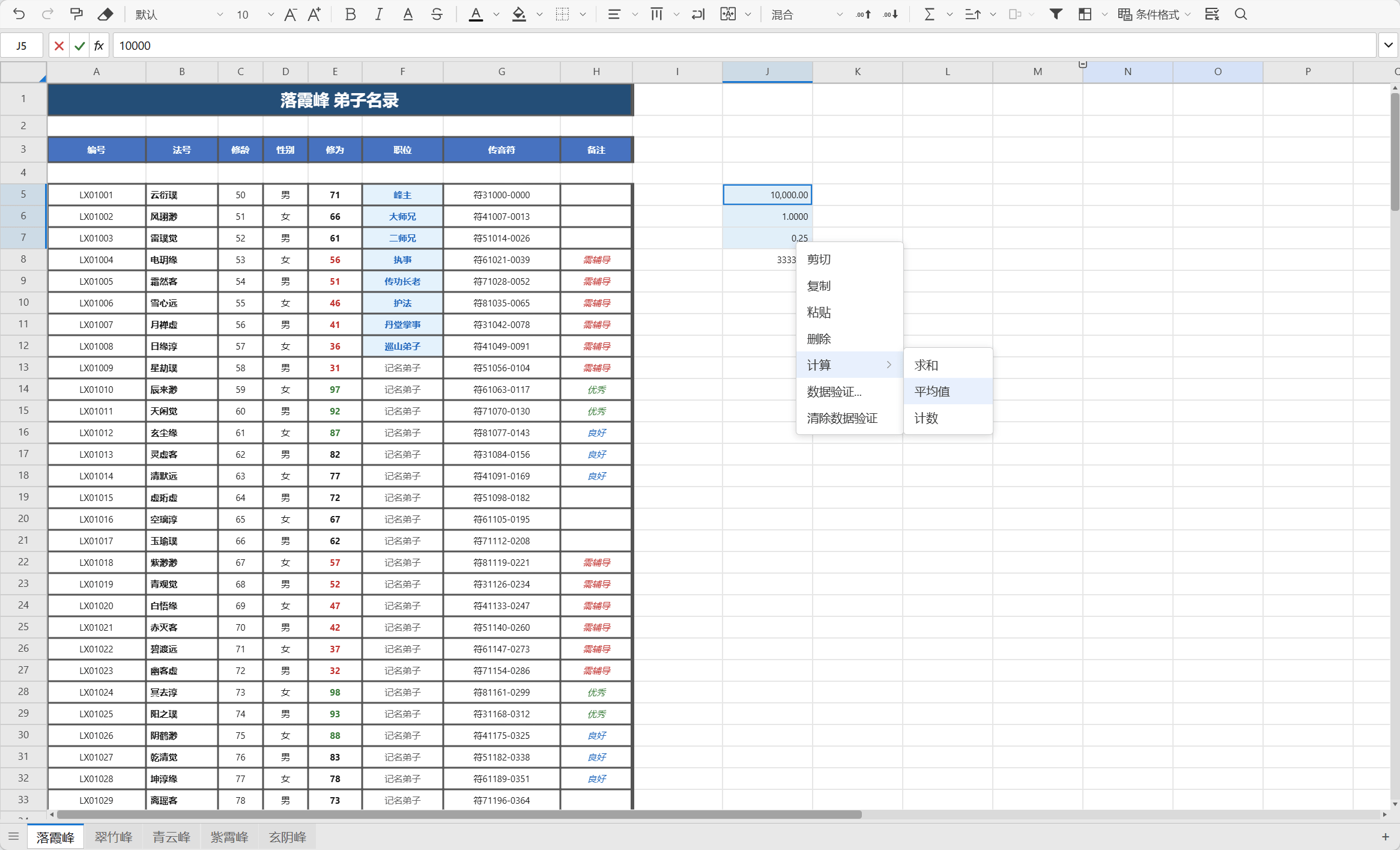
Task: Decrease font size with A- icon
Action: [290, 14]
